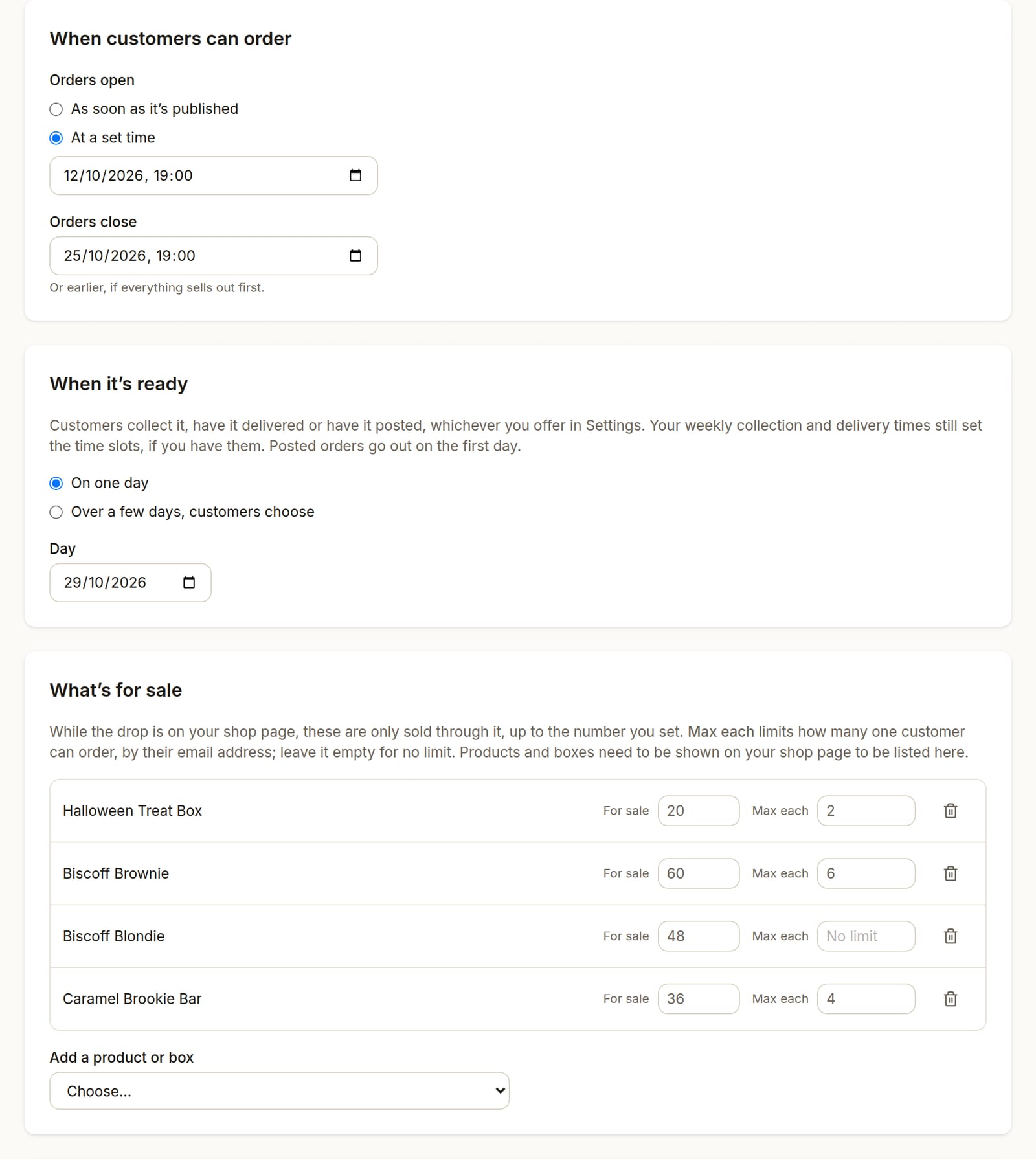Choose 'Over a few days, customers choose'
This screenshot has width=1036, height=1159.
56,512
